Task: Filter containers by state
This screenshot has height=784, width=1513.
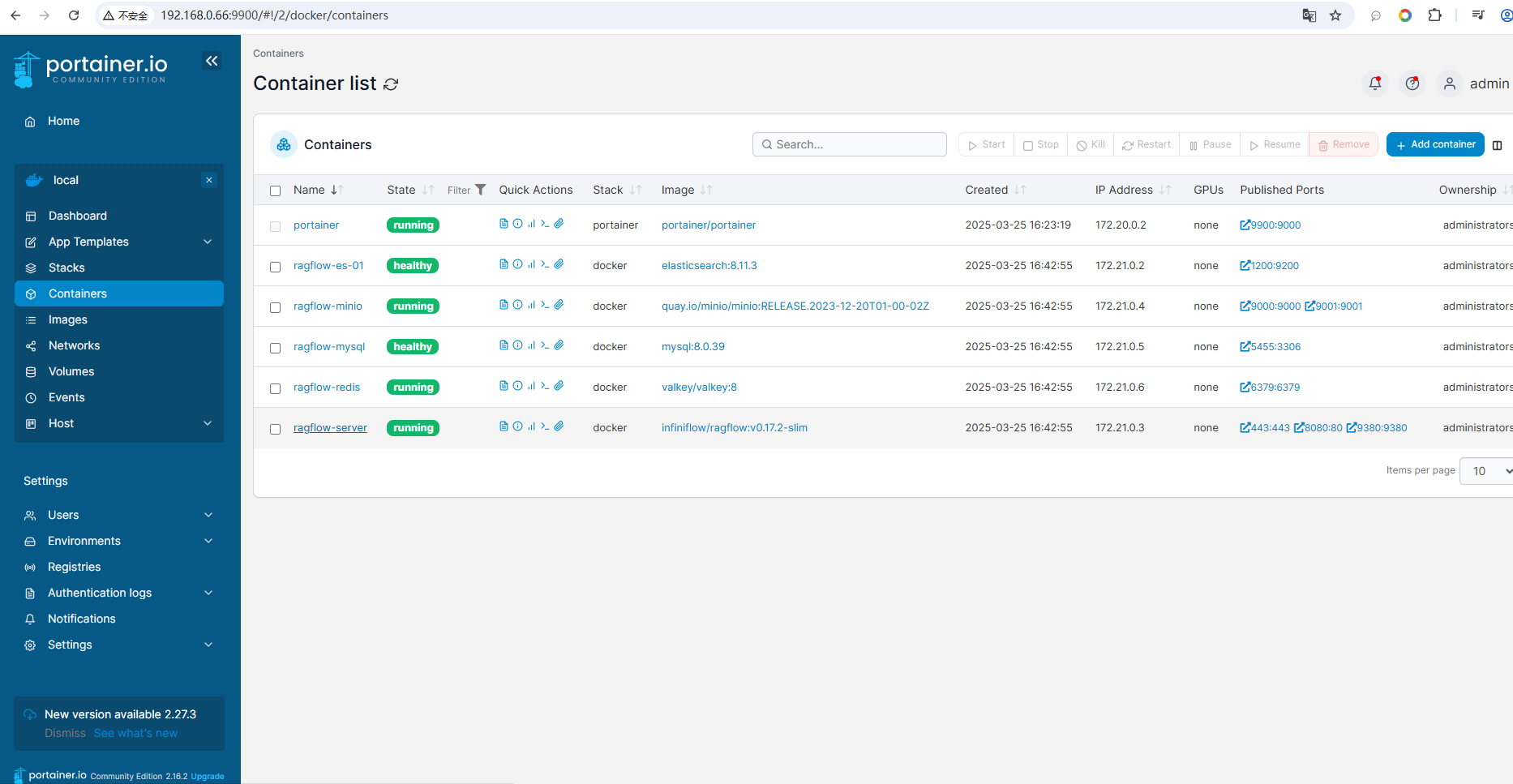Action: point(466,190)
